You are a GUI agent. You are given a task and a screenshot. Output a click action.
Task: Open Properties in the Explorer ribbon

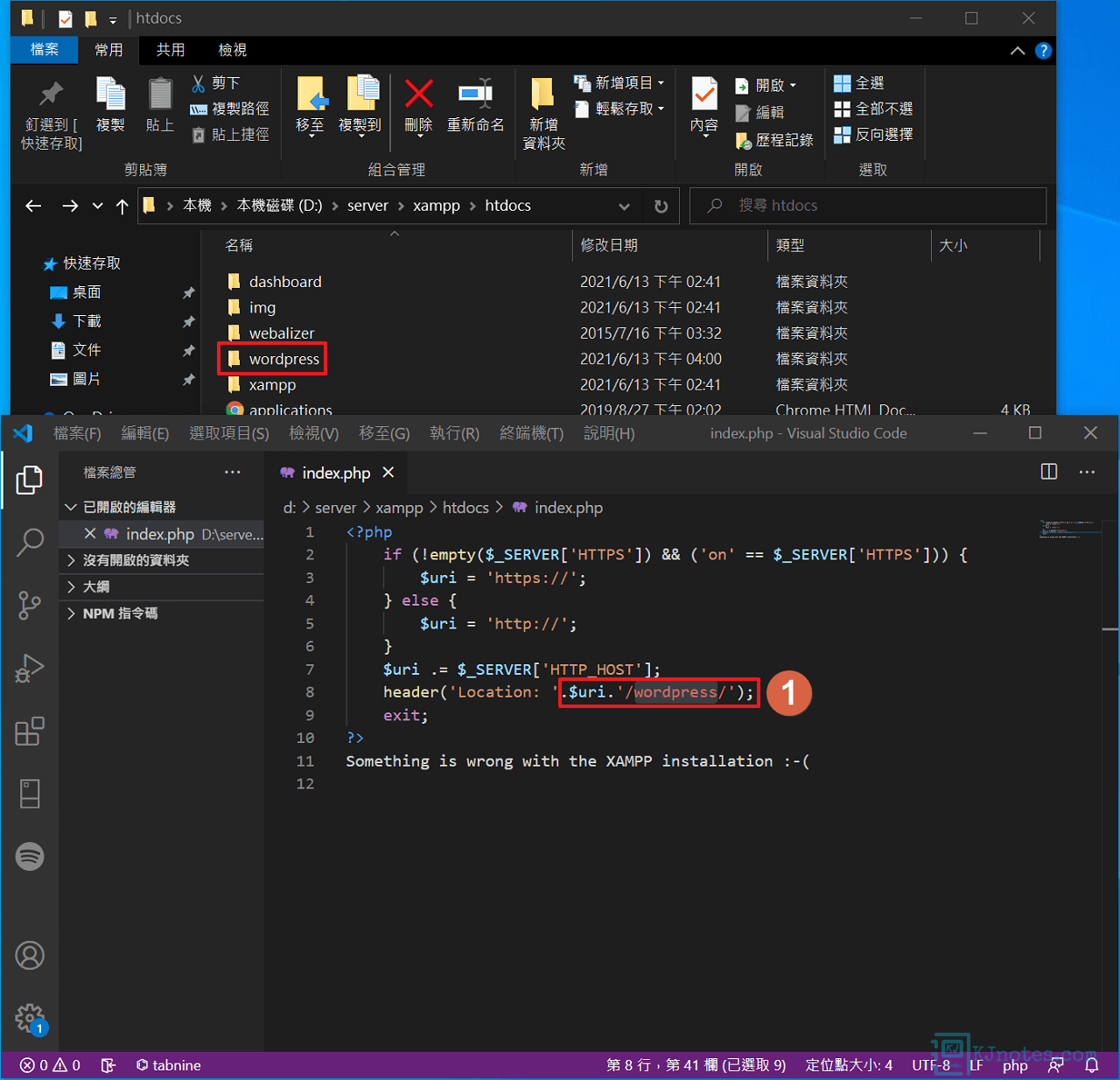tap(704, 105)
